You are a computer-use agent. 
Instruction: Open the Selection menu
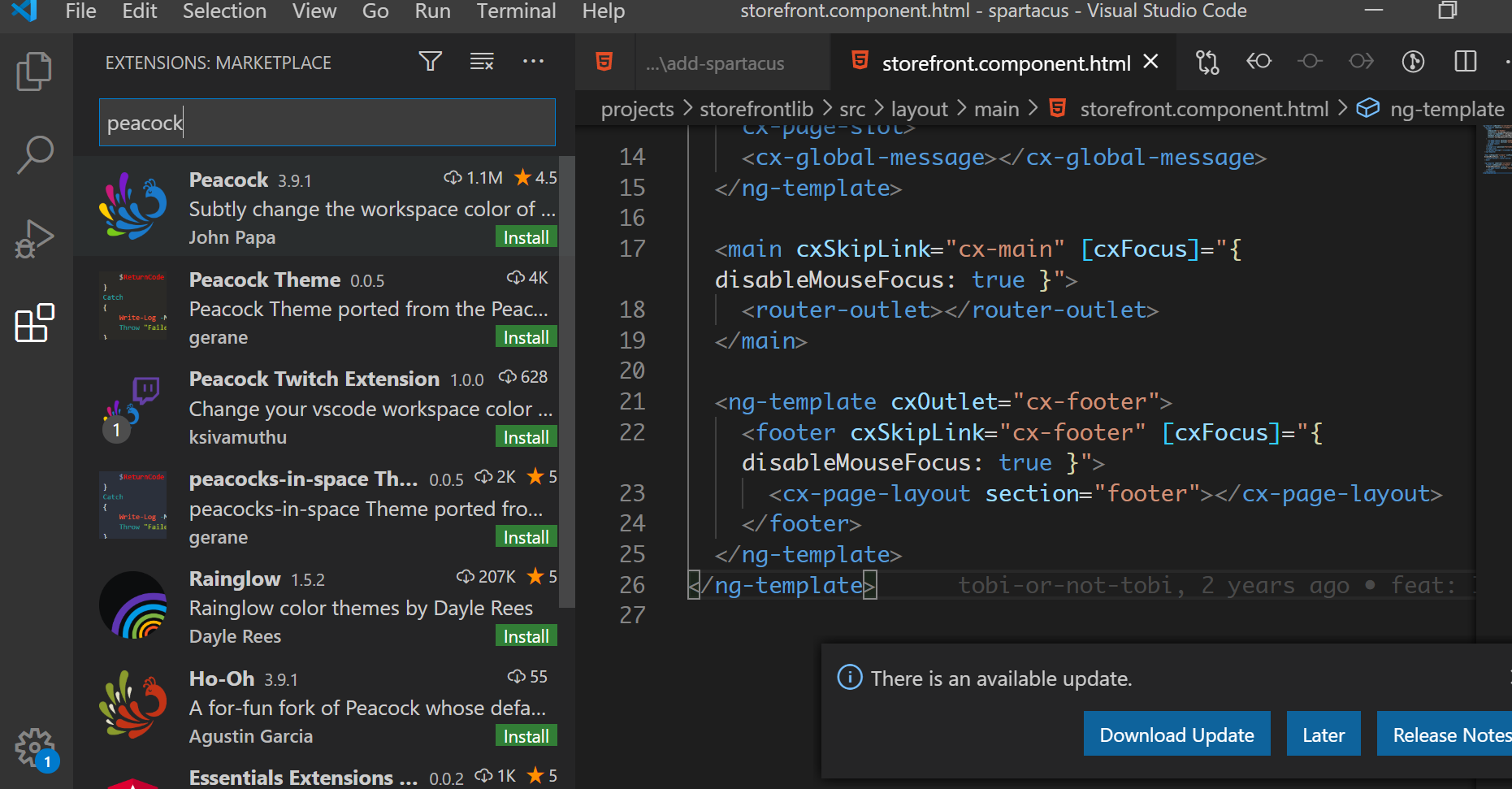tap(224, 11)
